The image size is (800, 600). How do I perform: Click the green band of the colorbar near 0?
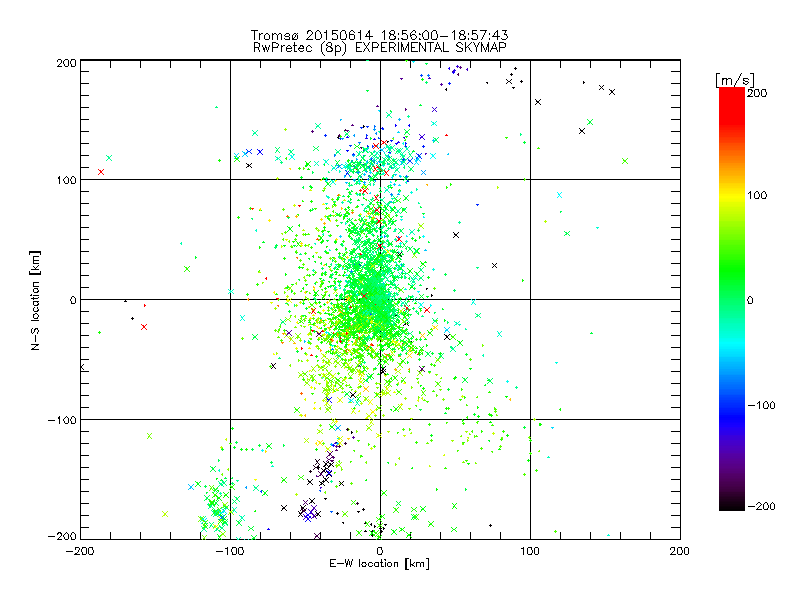tap(732, 300)
